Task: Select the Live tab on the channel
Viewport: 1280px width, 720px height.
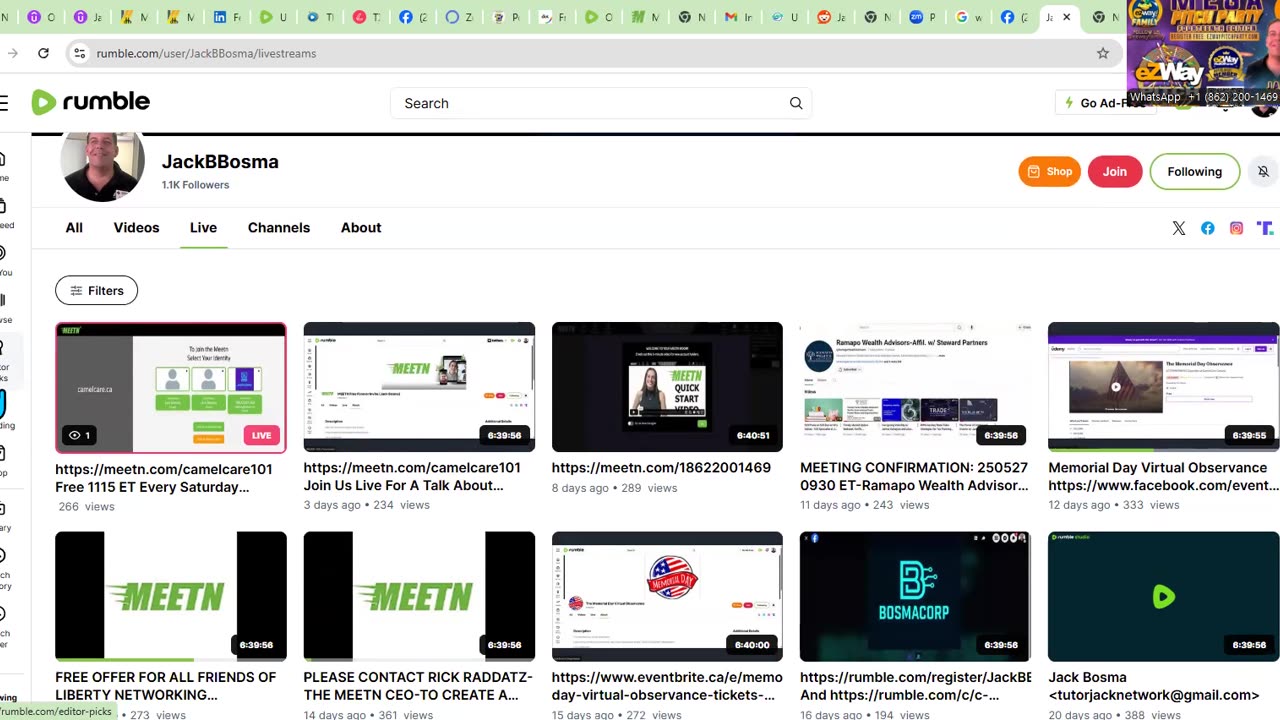Action: 203,228
